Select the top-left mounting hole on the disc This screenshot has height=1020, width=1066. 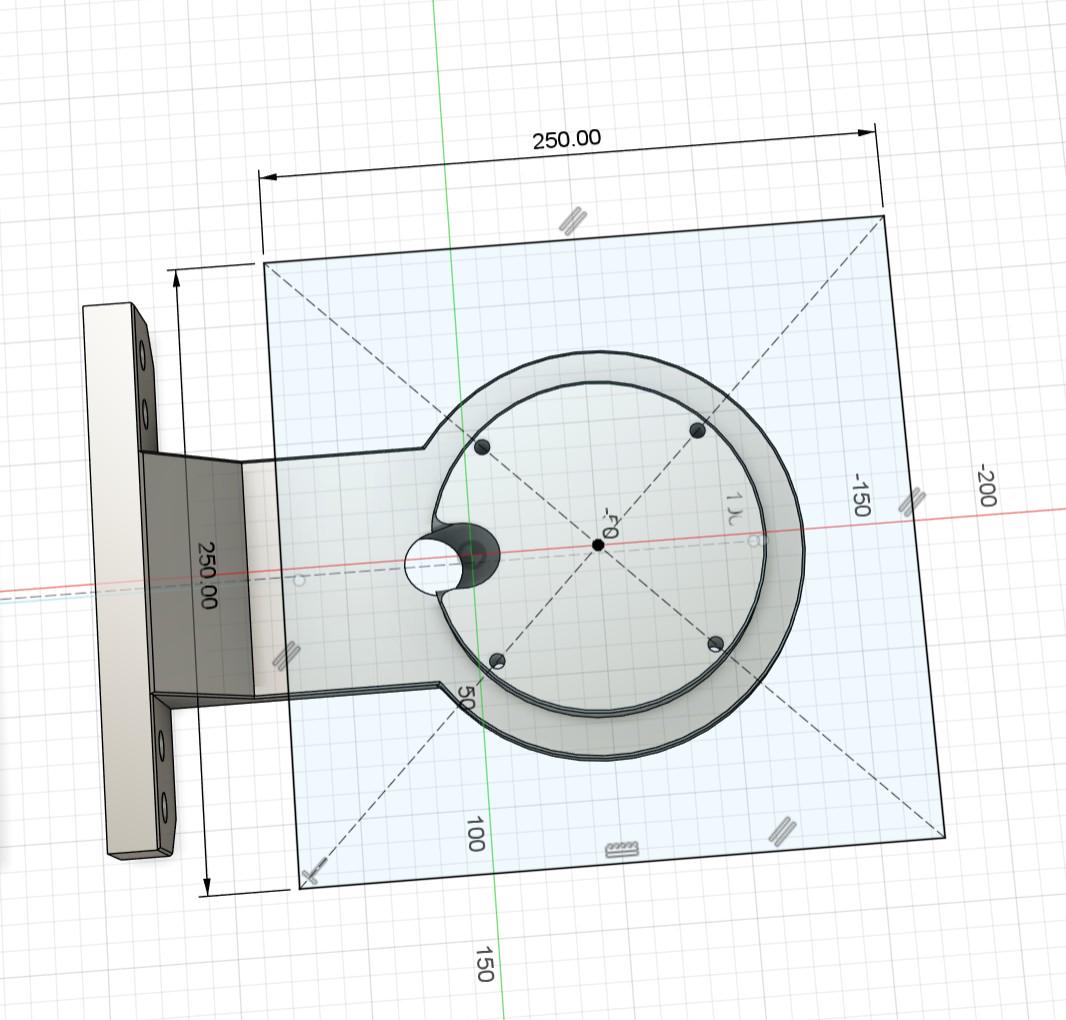pyautogui.click(x=482, y=447)
